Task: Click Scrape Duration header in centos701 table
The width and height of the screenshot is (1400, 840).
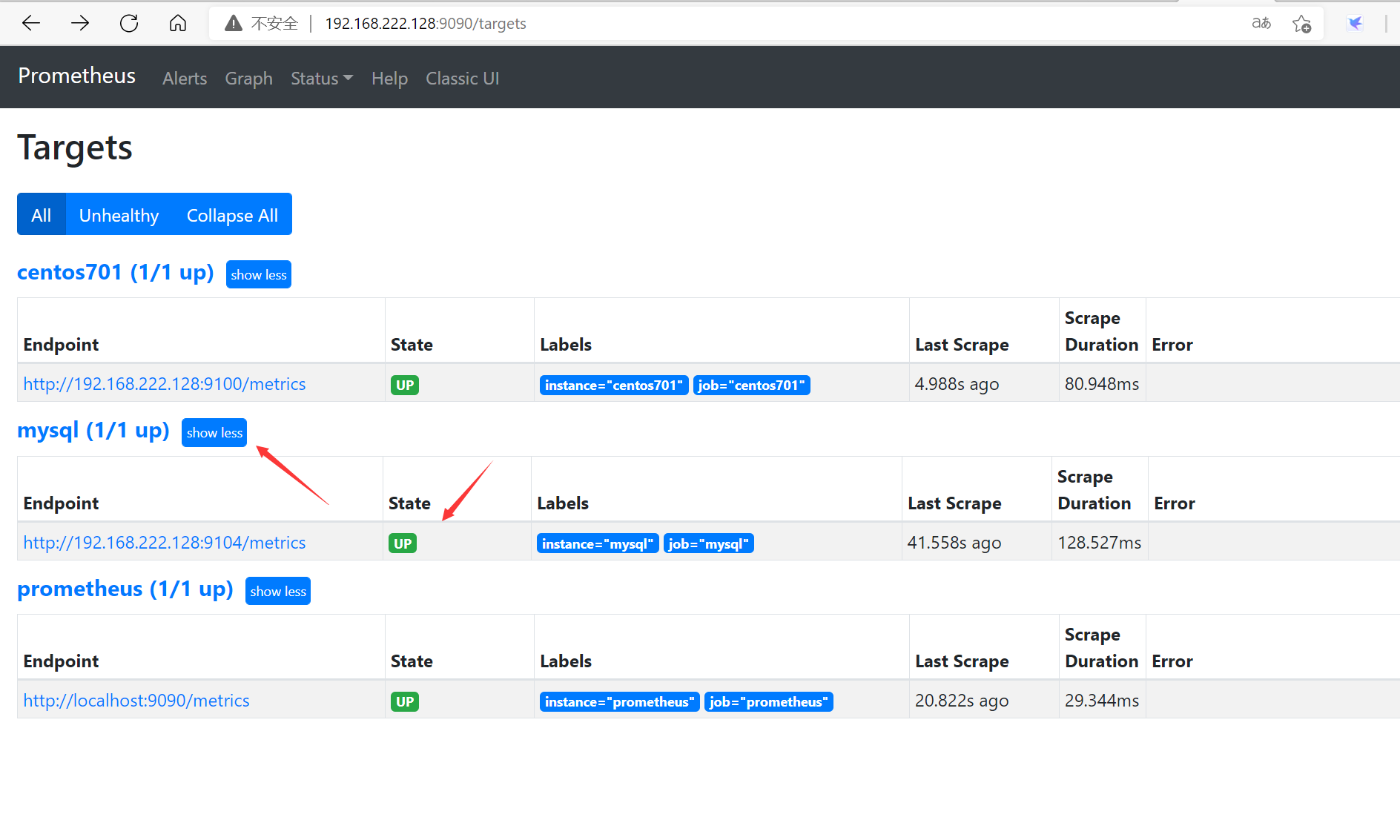Action: click(1102, 331)
